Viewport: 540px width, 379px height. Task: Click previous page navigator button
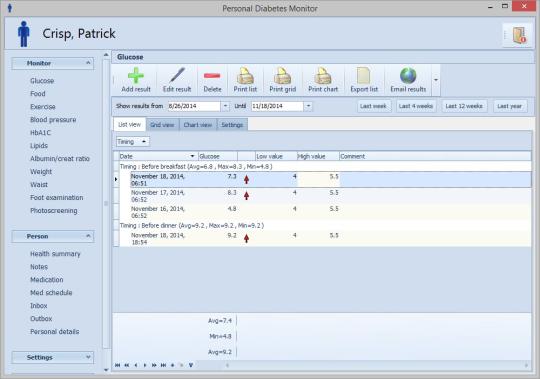point(127,365)
